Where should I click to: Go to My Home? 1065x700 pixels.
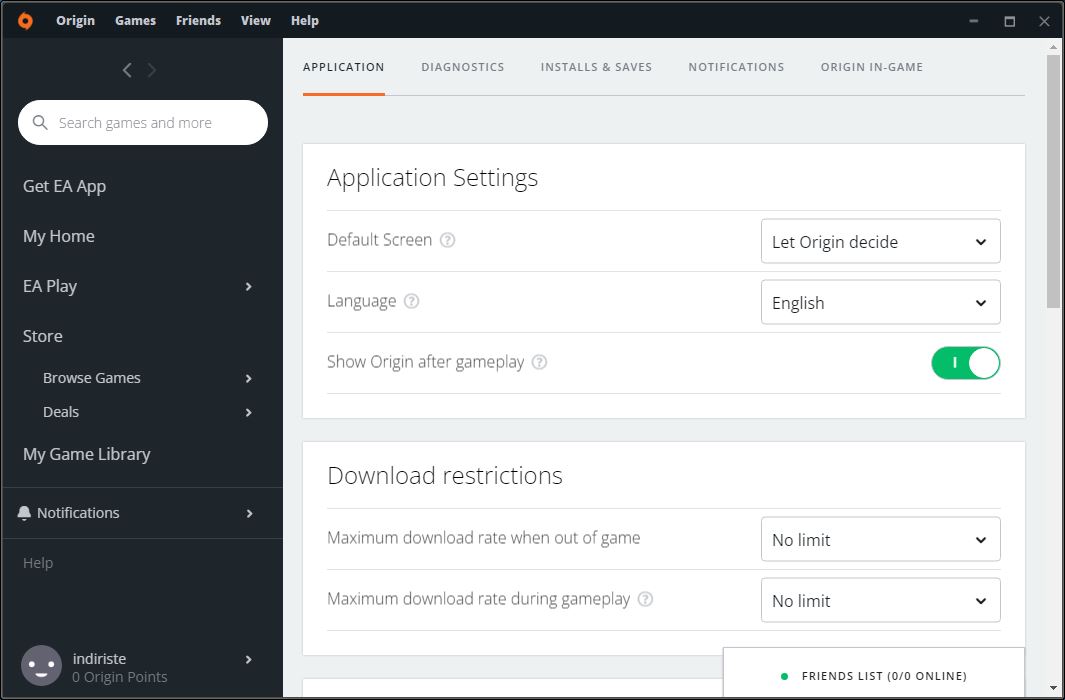(58, 236)
